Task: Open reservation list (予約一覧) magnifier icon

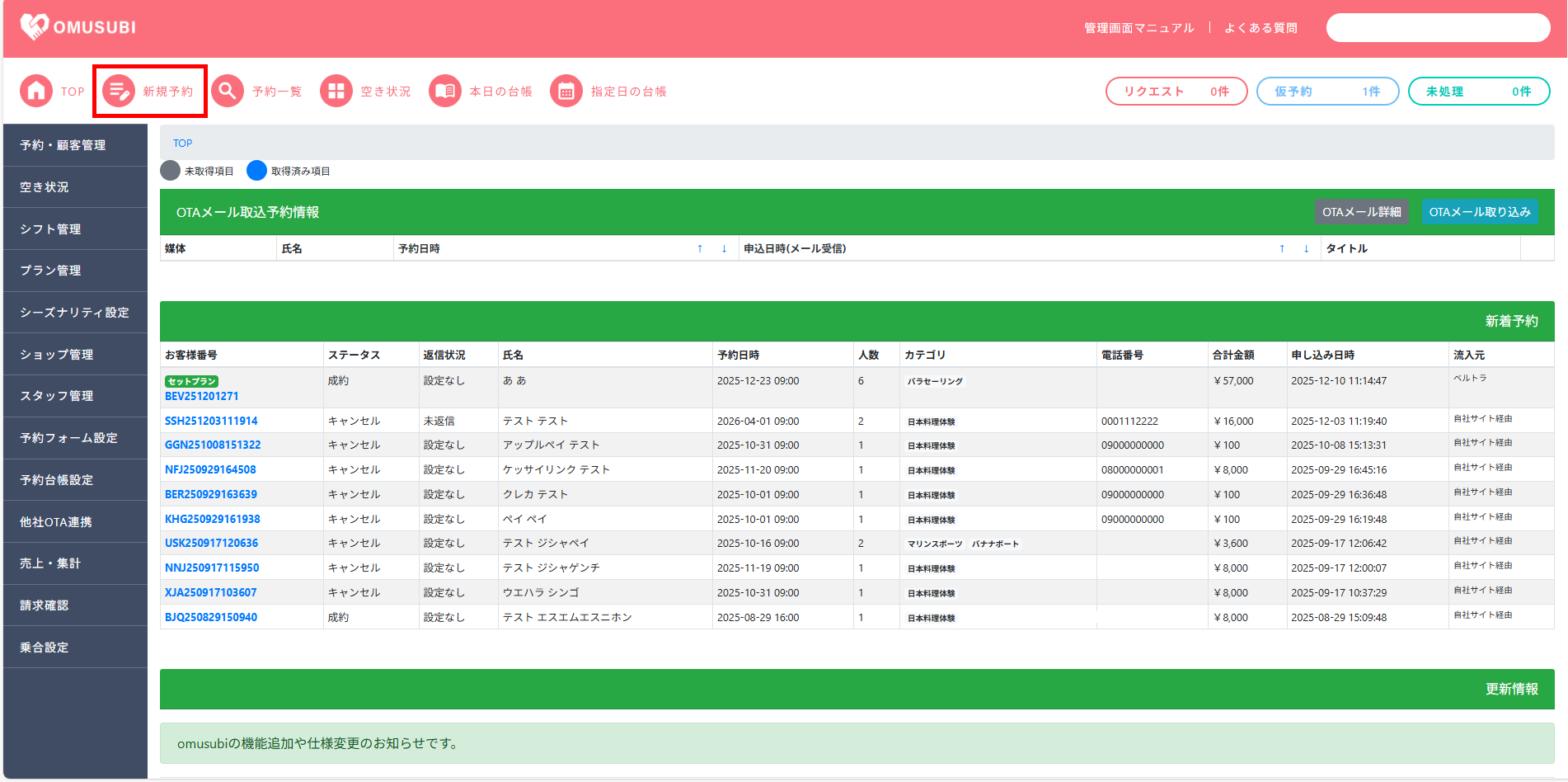Action: click(x=228, y=92)
